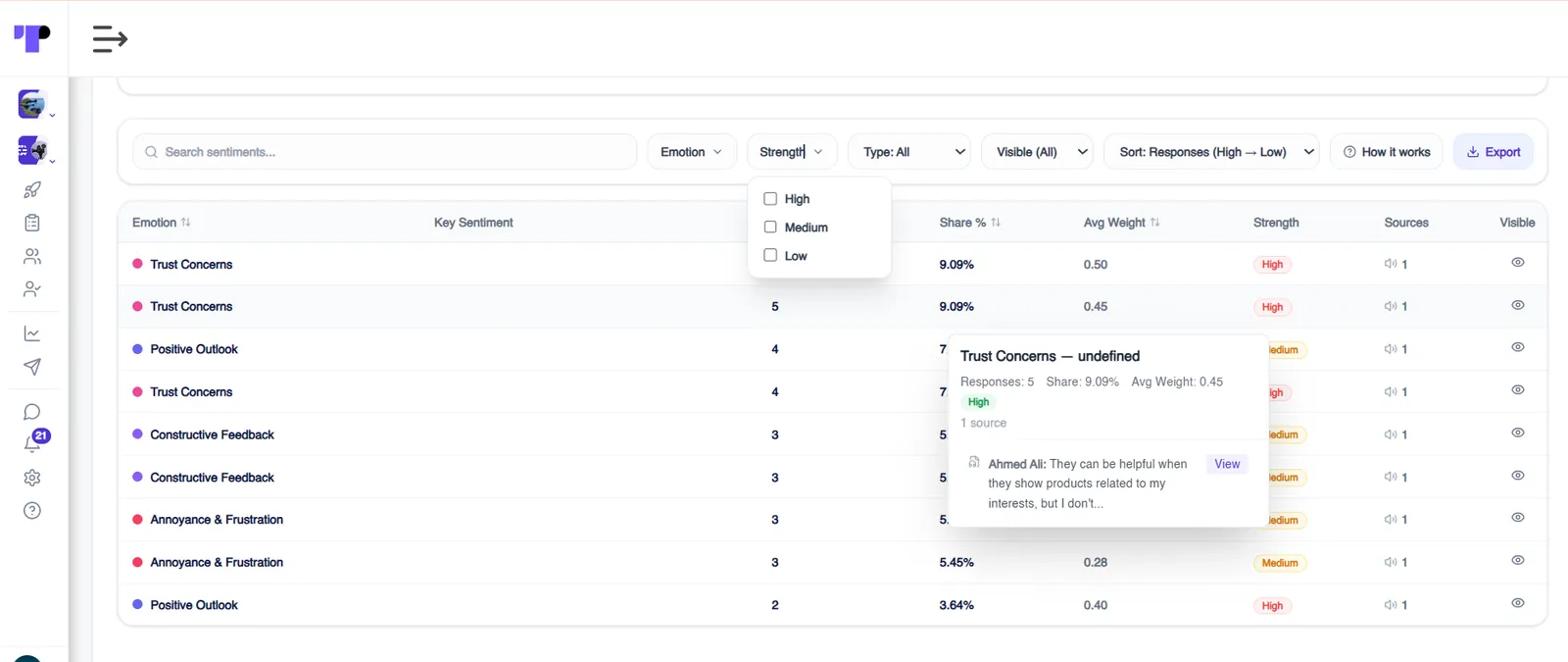
Task: Open the line chart analytics icon
Action: pos(32,333)
